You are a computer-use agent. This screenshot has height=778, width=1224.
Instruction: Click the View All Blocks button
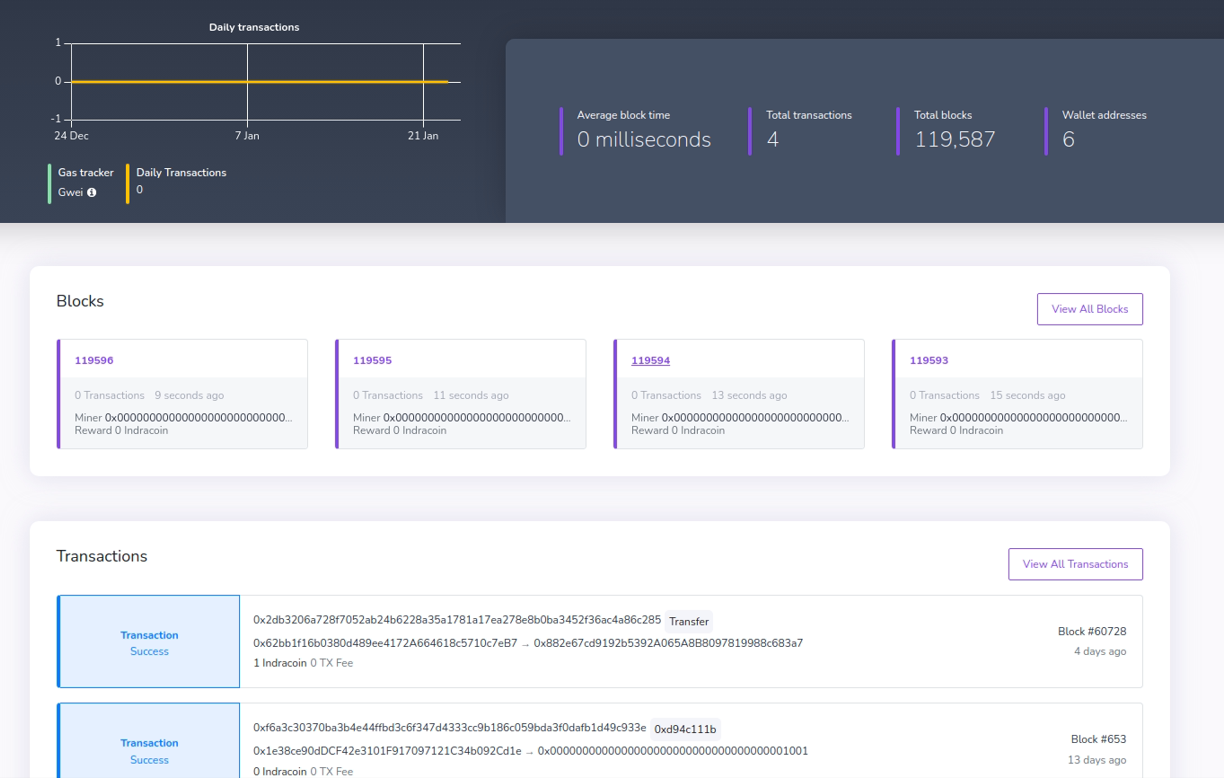click(x=1089, y=308)
